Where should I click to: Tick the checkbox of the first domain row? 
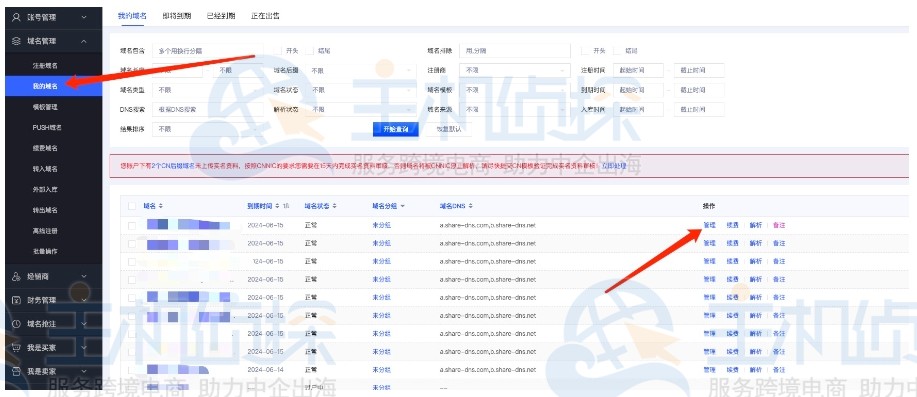pos(132,225)
